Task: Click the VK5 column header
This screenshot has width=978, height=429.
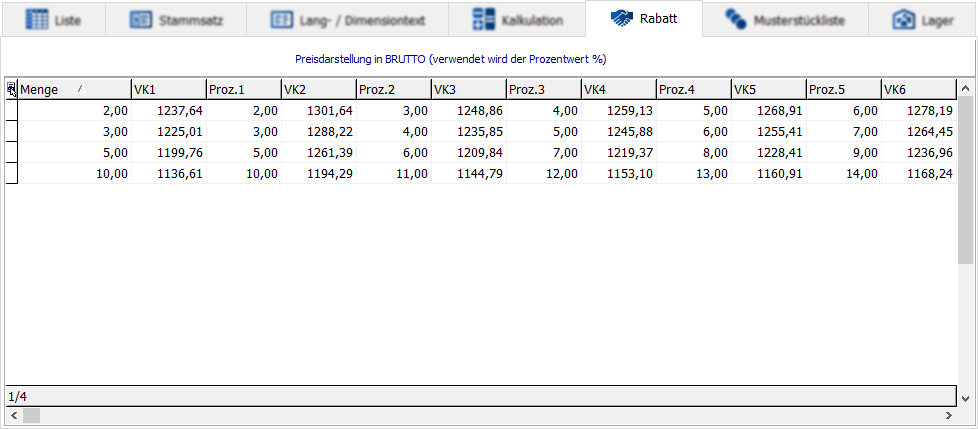Action: (x=768, y=90)
